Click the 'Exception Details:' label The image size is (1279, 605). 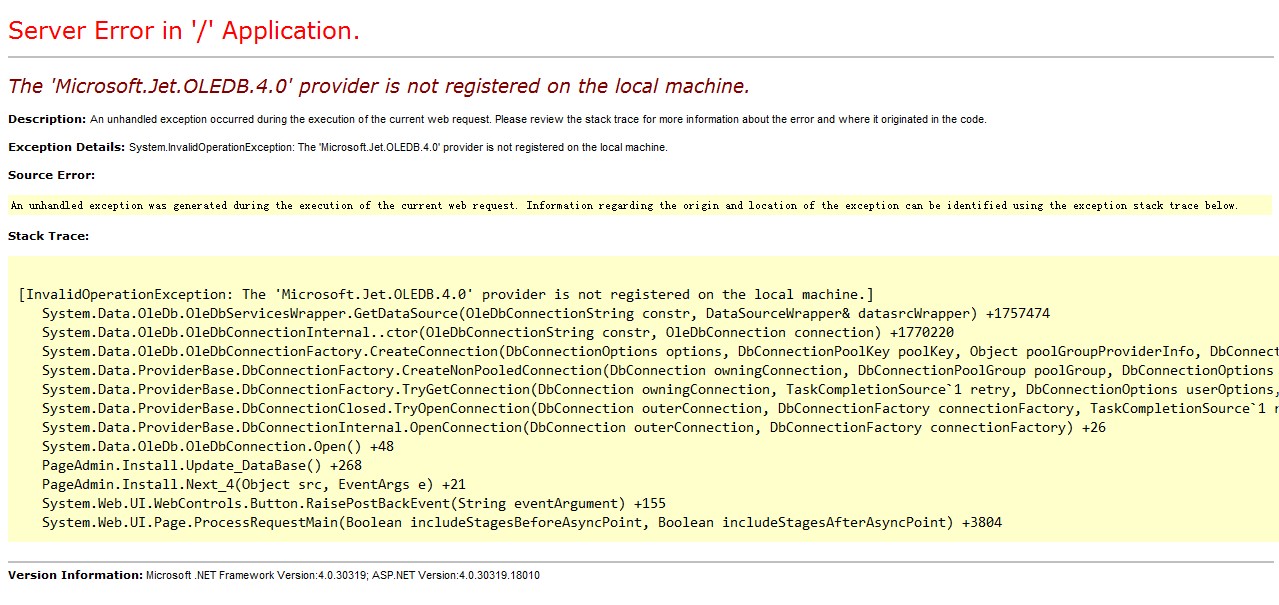(x=67, y=147)
